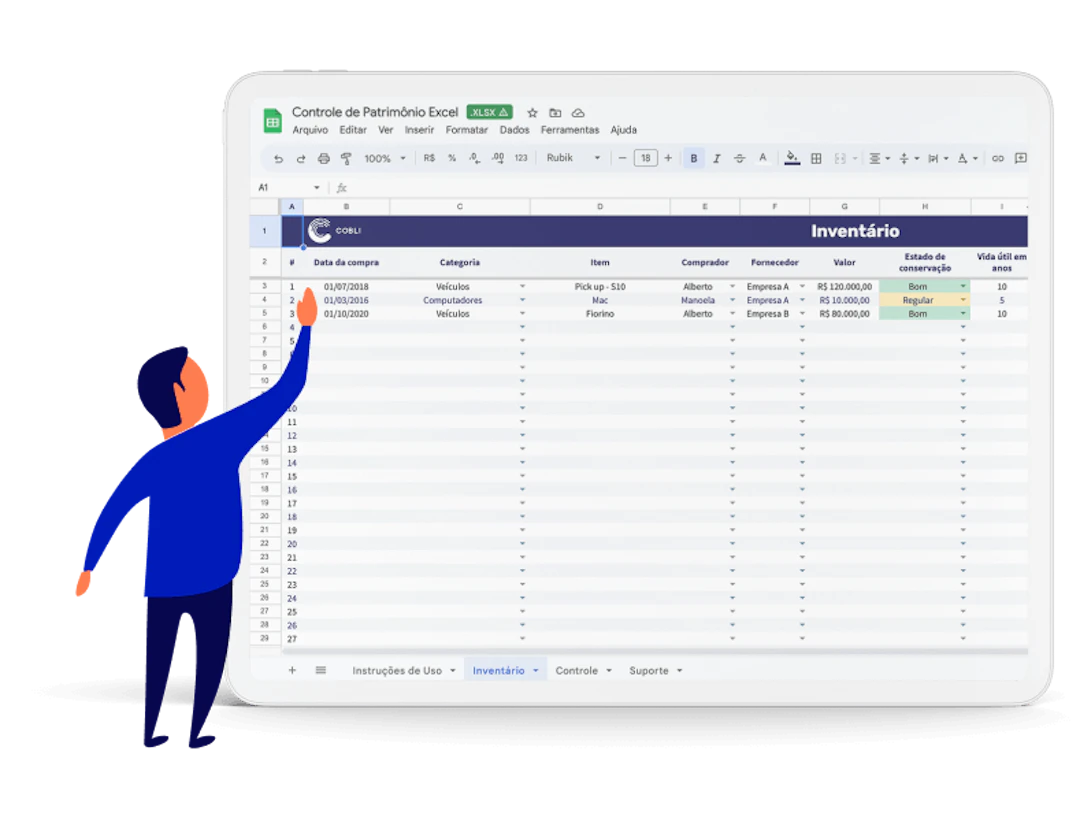Open Empresa B fornecedor dropdown arrow
The height and width of the screenshot is (821, 1080).
click(x=802, y=313)
